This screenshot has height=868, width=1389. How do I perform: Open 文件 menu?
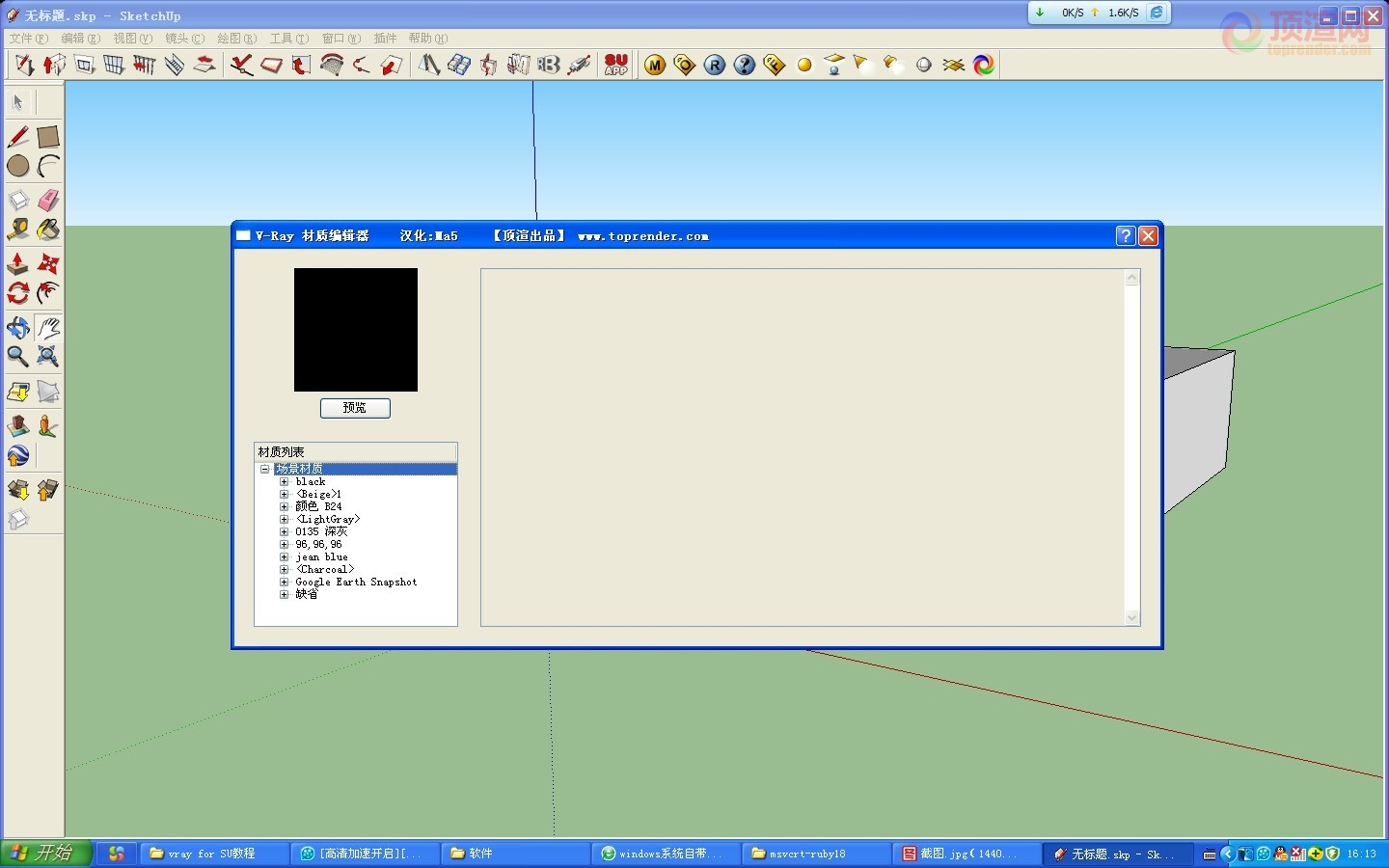click(28, 39)
